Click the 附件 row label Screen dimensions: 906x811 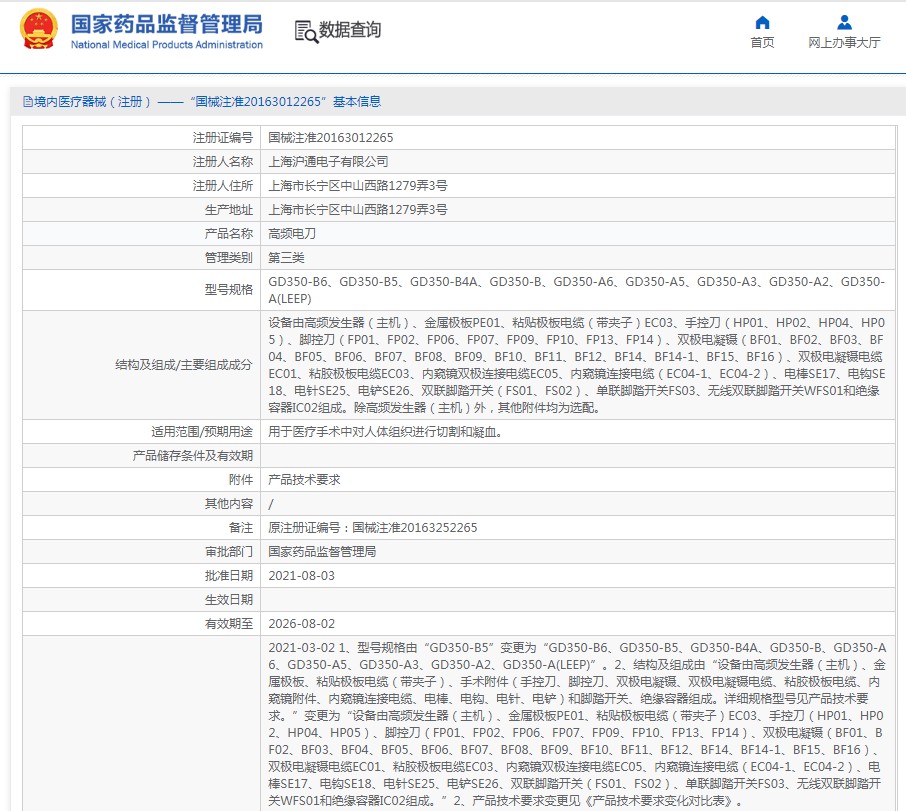241,479
